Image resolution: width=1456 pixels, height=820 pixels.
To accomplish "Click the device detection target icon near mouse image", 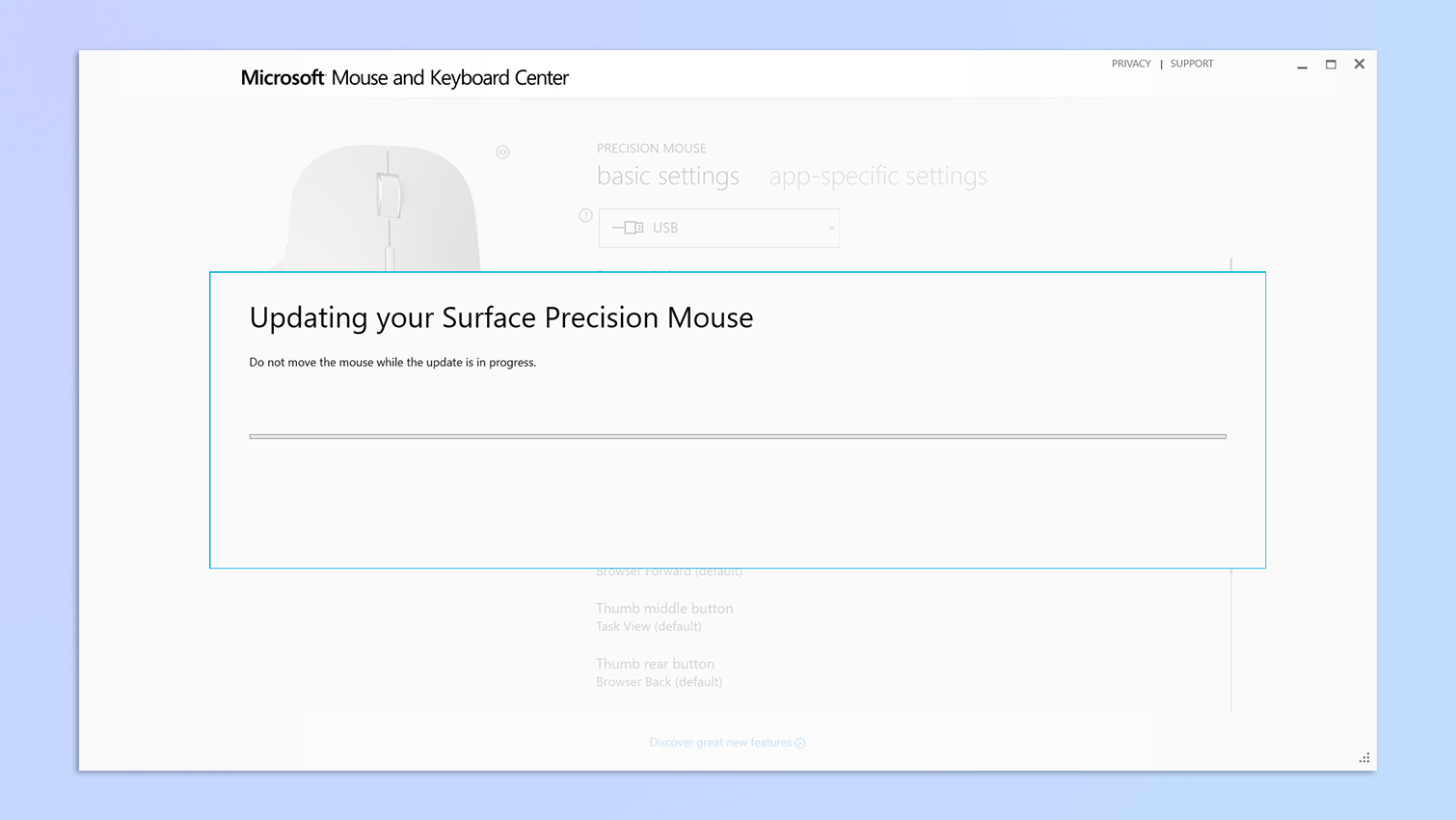I will [502, 151].
